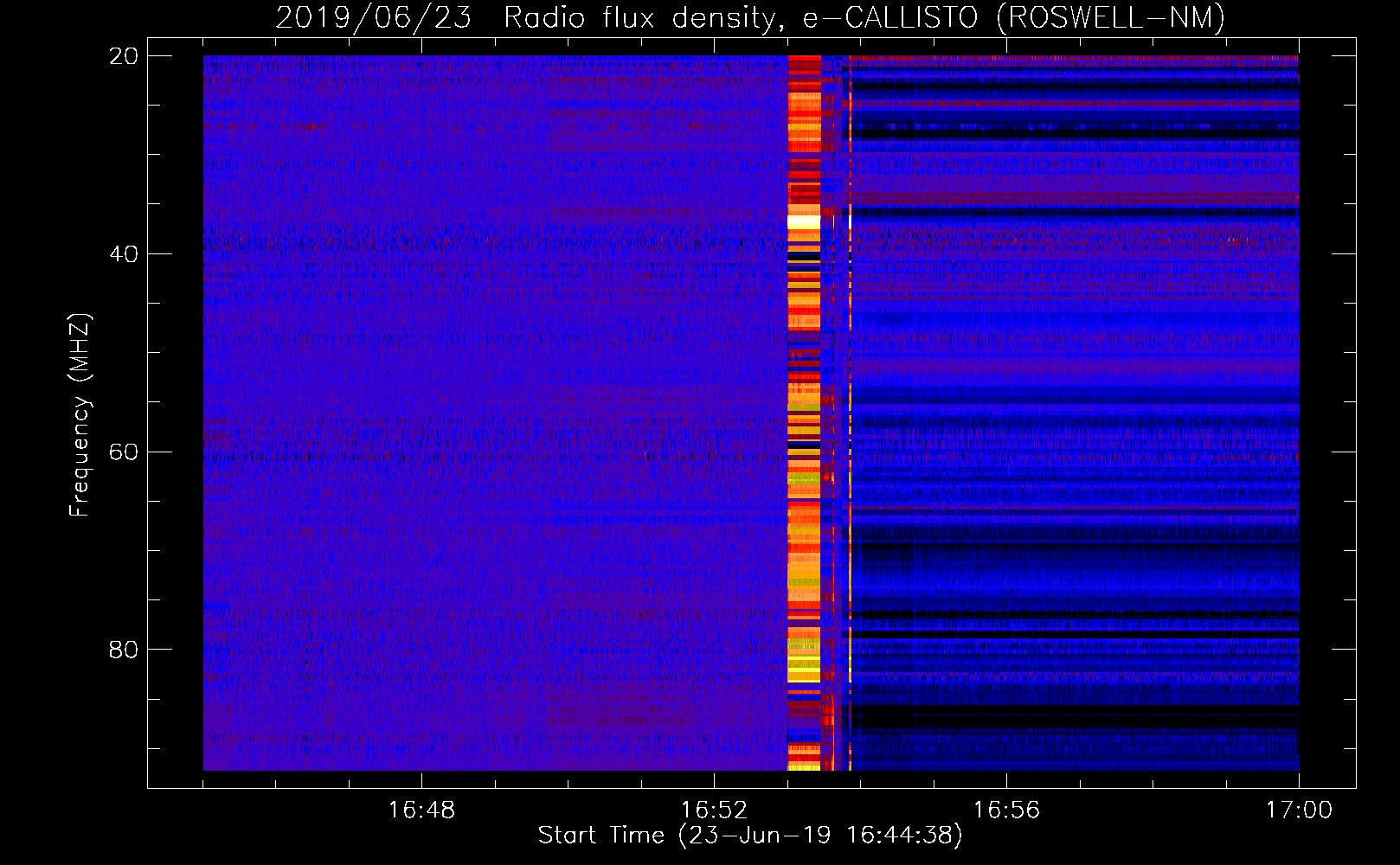Viewport: 1400px width, 865px height.
Task: Click the 16:56 time tick label
Action: point(1006,811)
